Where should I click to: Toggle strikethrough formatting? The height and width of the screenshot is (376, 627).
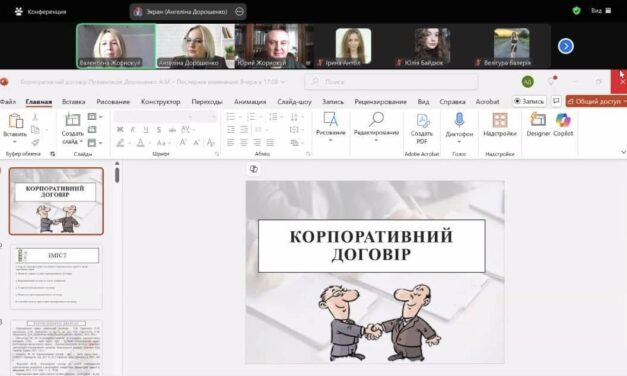point(172,130)
